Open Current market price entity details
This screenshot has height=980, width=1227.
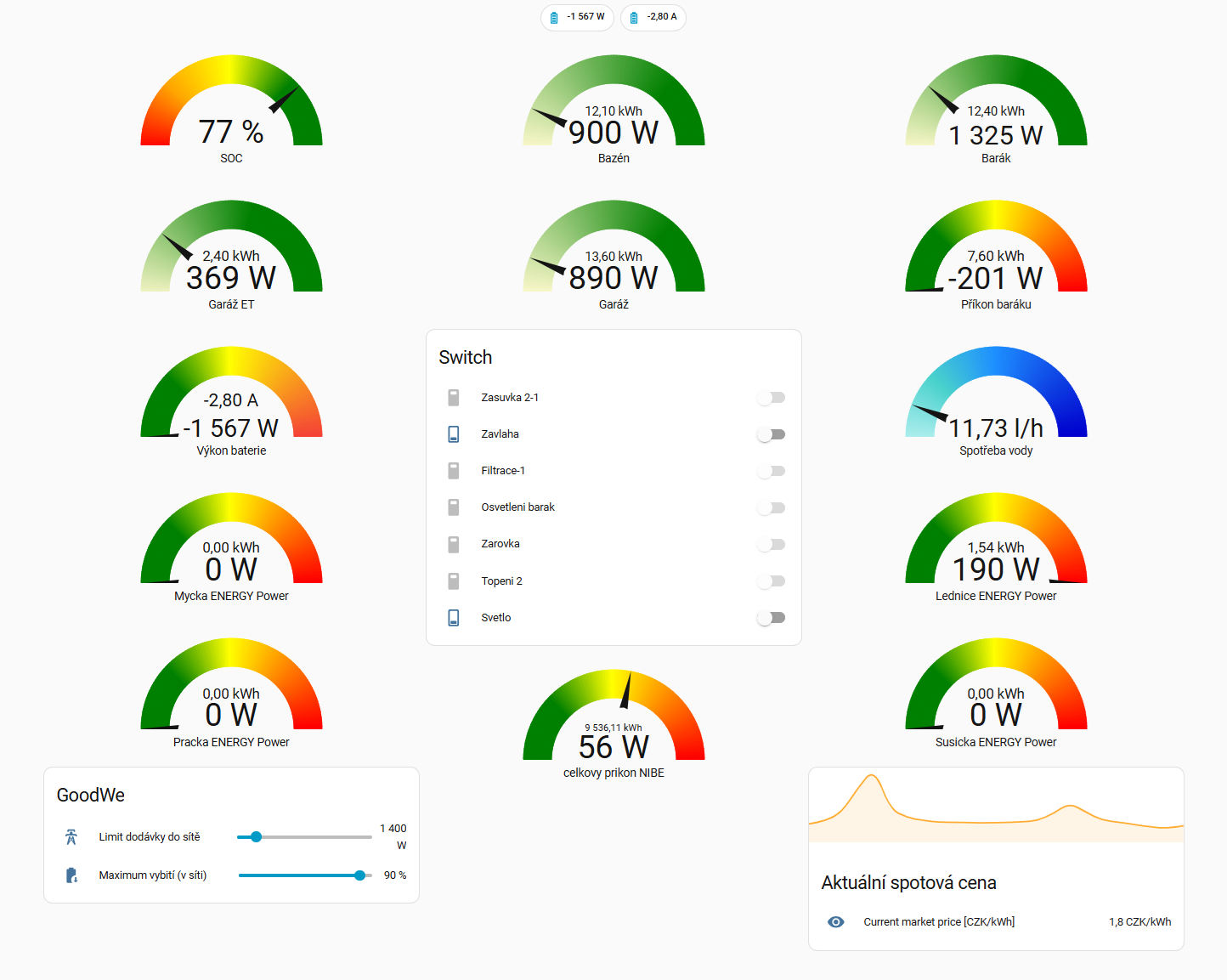[x=939, y=922]
